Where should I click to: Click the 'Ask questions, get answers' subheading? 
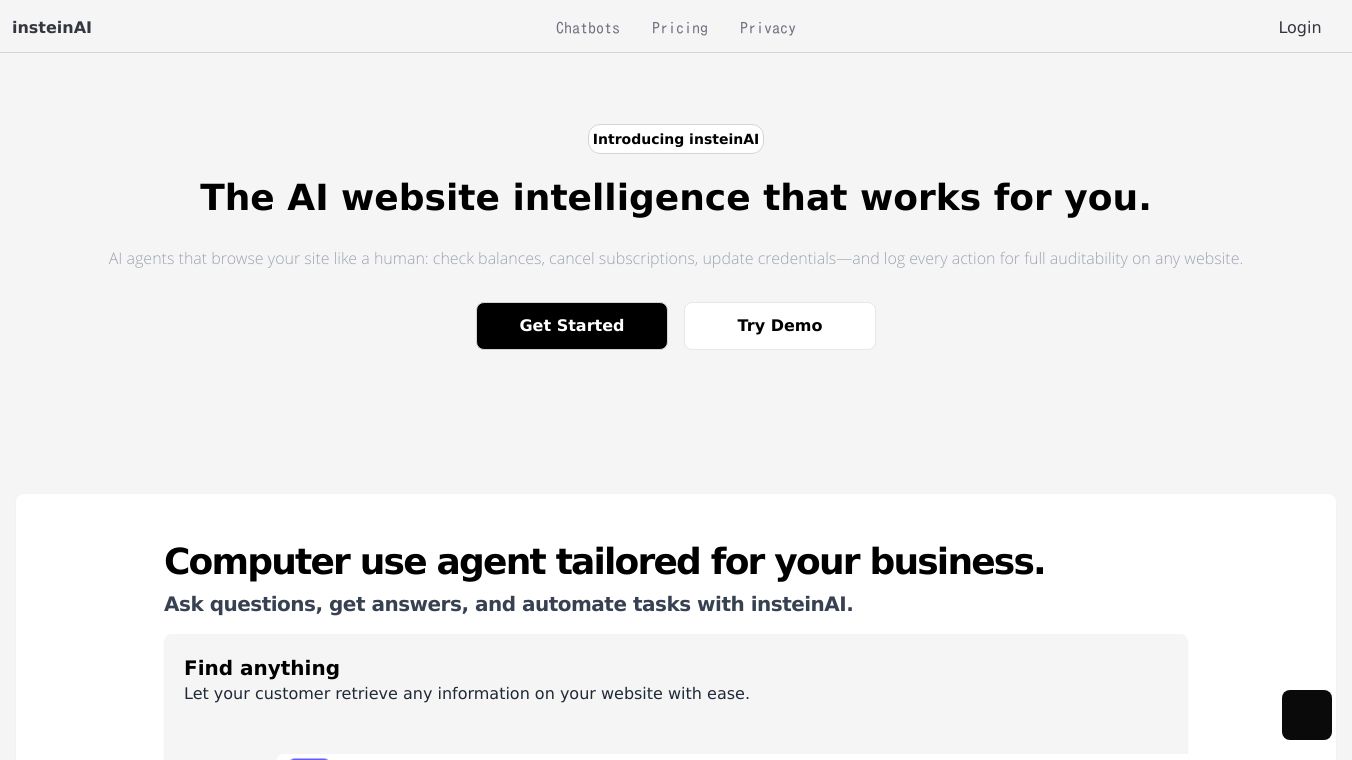508,604
